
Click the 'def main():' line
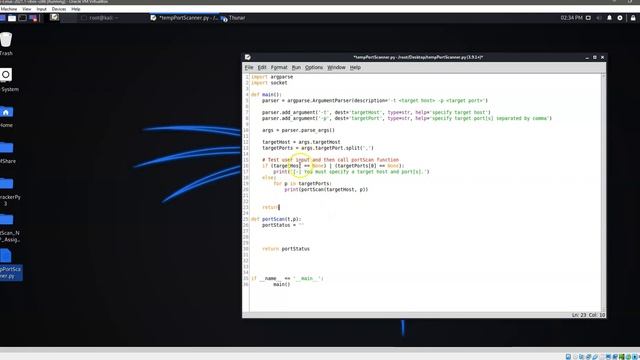tap(266, 95)
